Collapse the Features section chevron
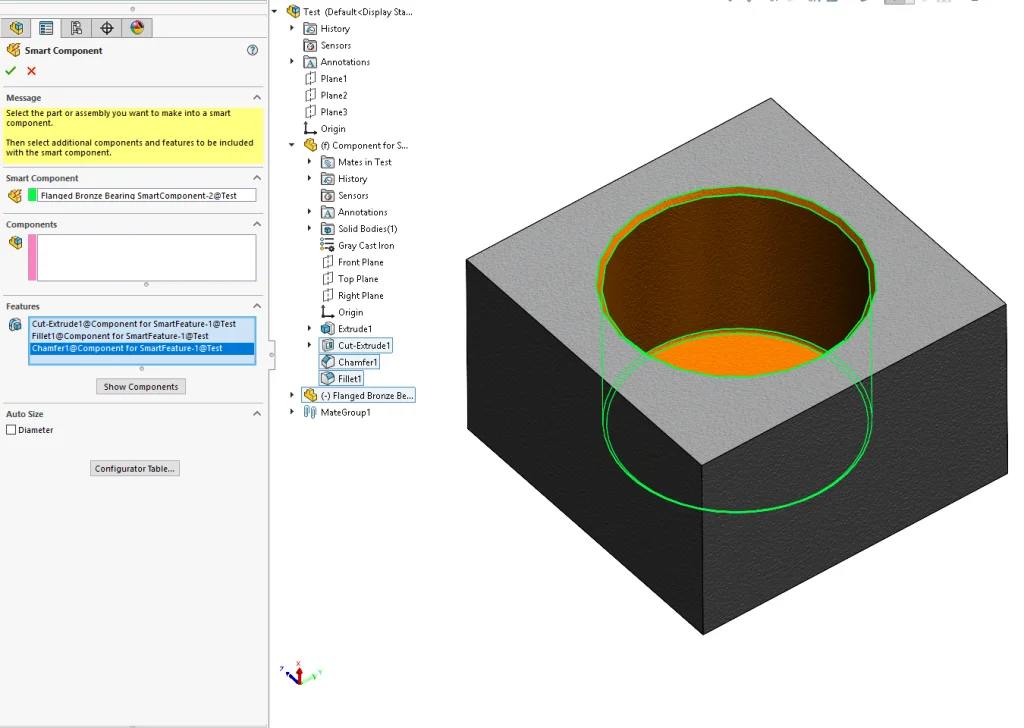1024x728 pixels. pos(257,306)
